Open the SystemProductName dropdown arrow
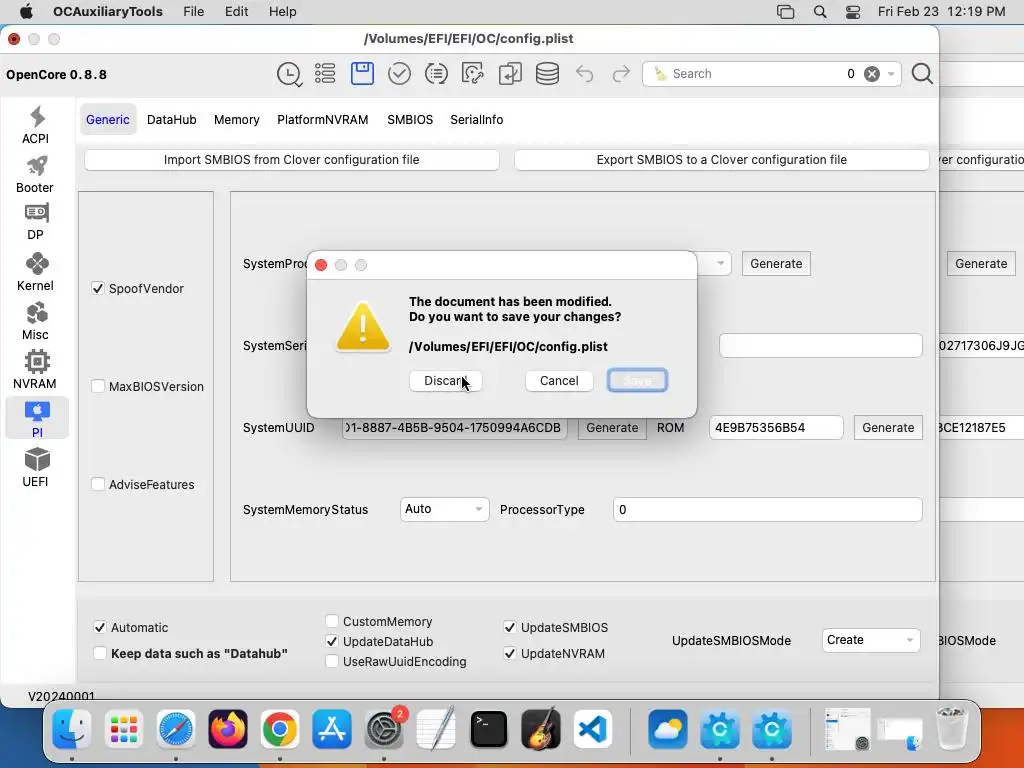Screen dimensions: 1024x768 pyautogui.click(x=720, y=263)
